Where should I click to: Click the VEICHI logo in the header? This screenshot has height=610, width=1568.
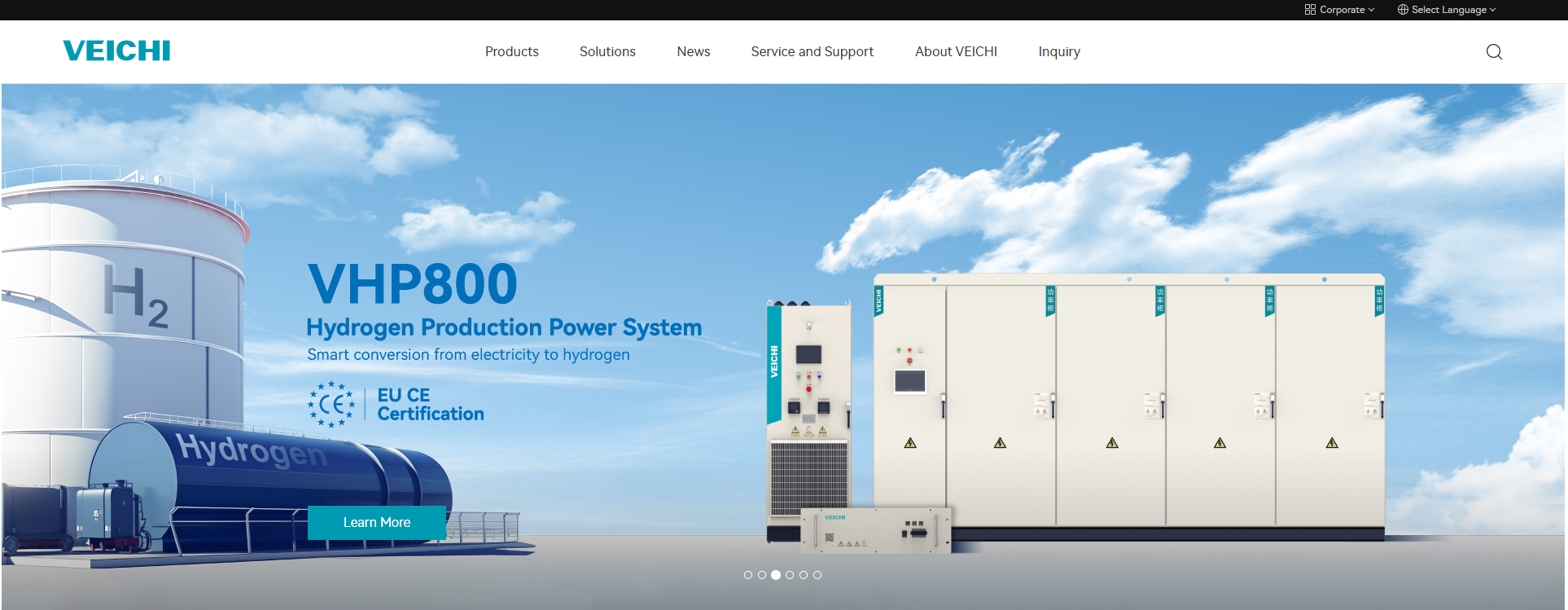116,51
